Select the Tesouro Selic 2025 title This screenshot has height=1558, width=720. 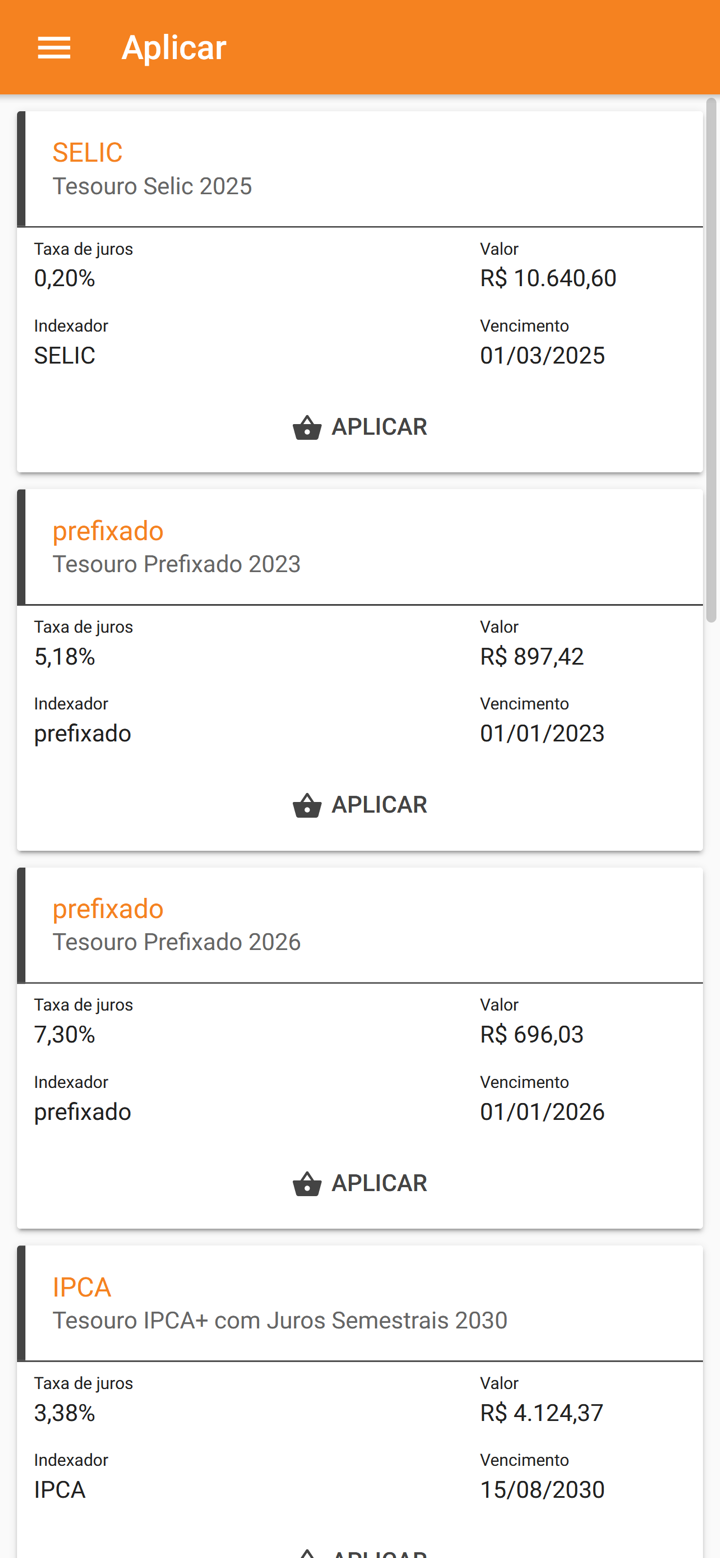152,186
